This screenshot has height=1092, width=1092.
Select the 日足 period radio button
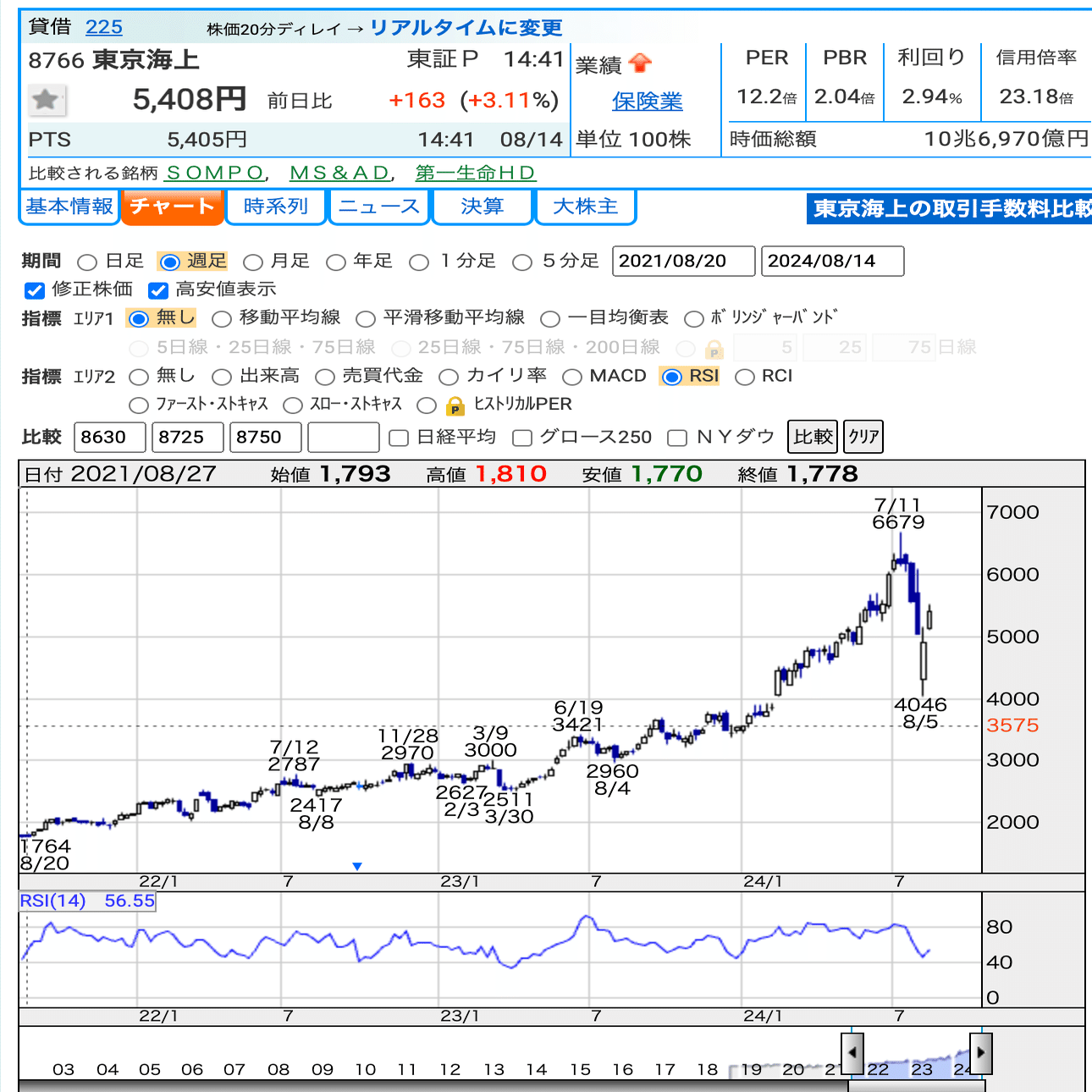pyautogui.click(x=87, y=262)
